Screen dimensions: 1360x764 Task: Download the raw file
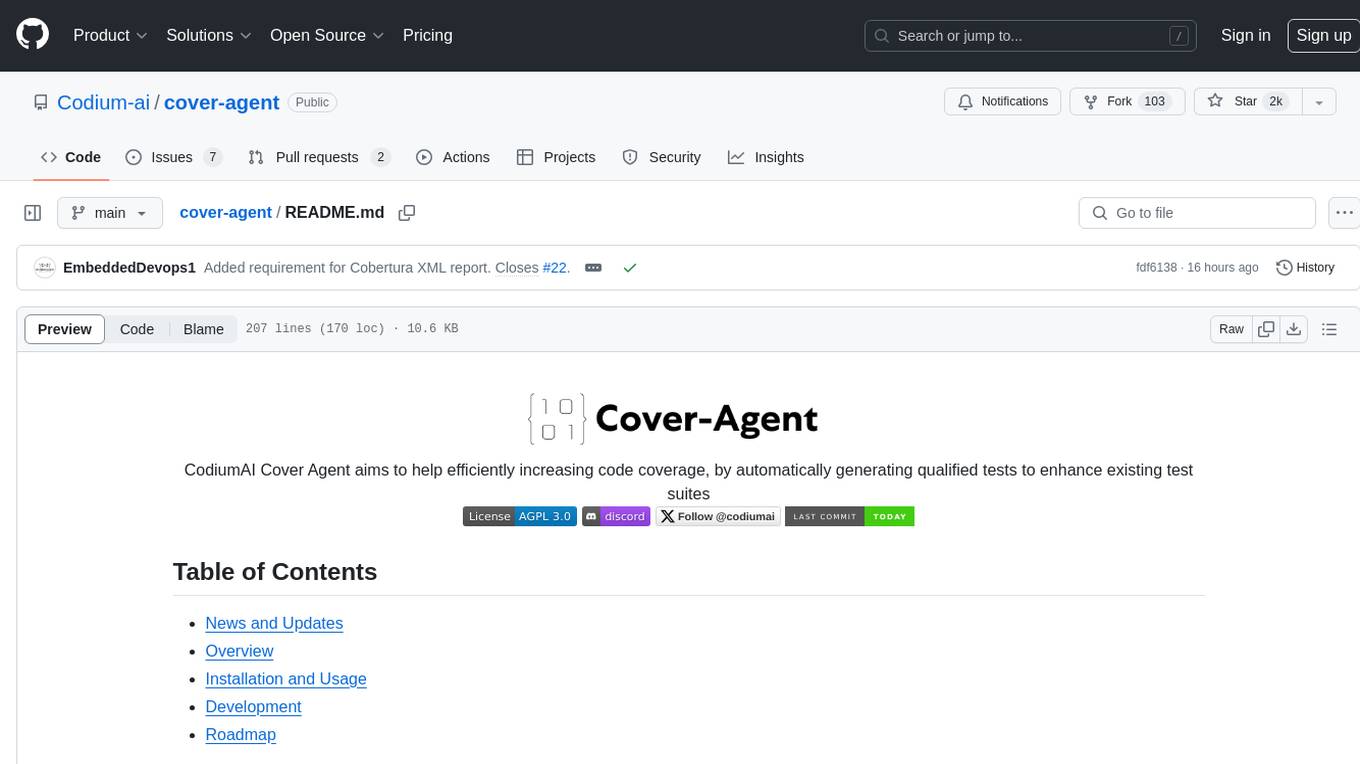[1294, 329]
